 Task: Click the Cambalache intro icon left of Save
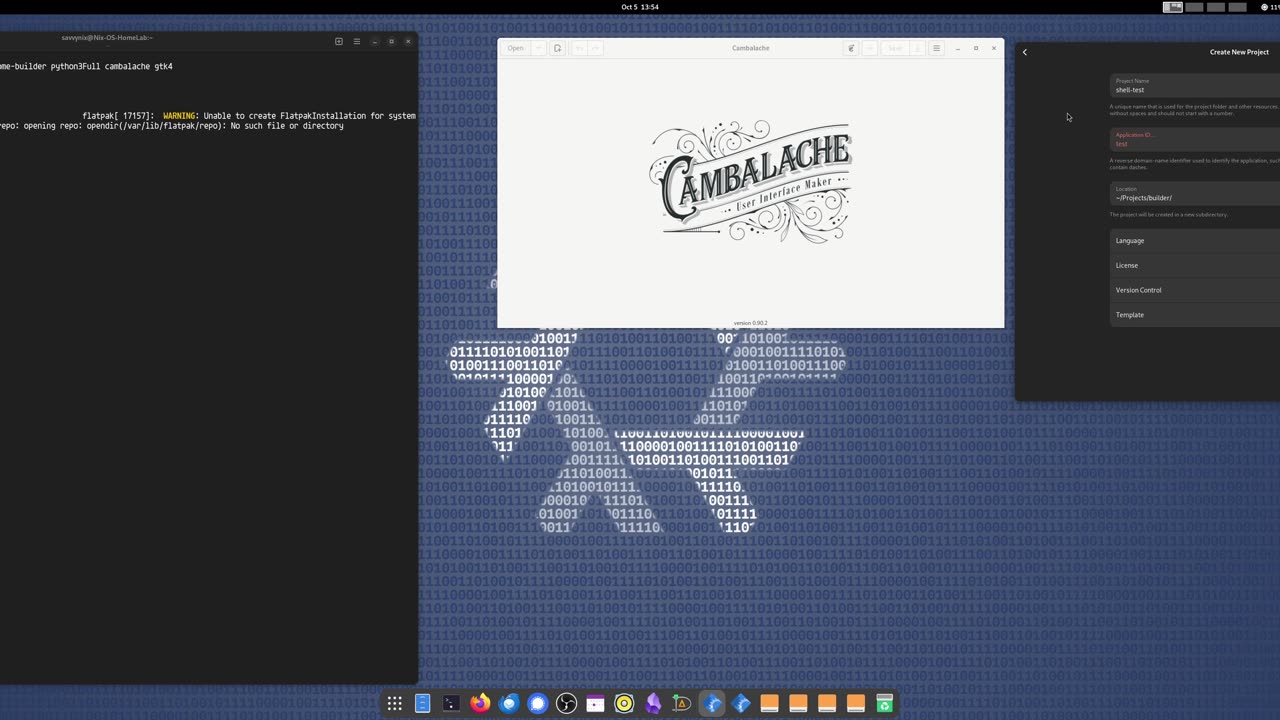(x=851, y=48)
